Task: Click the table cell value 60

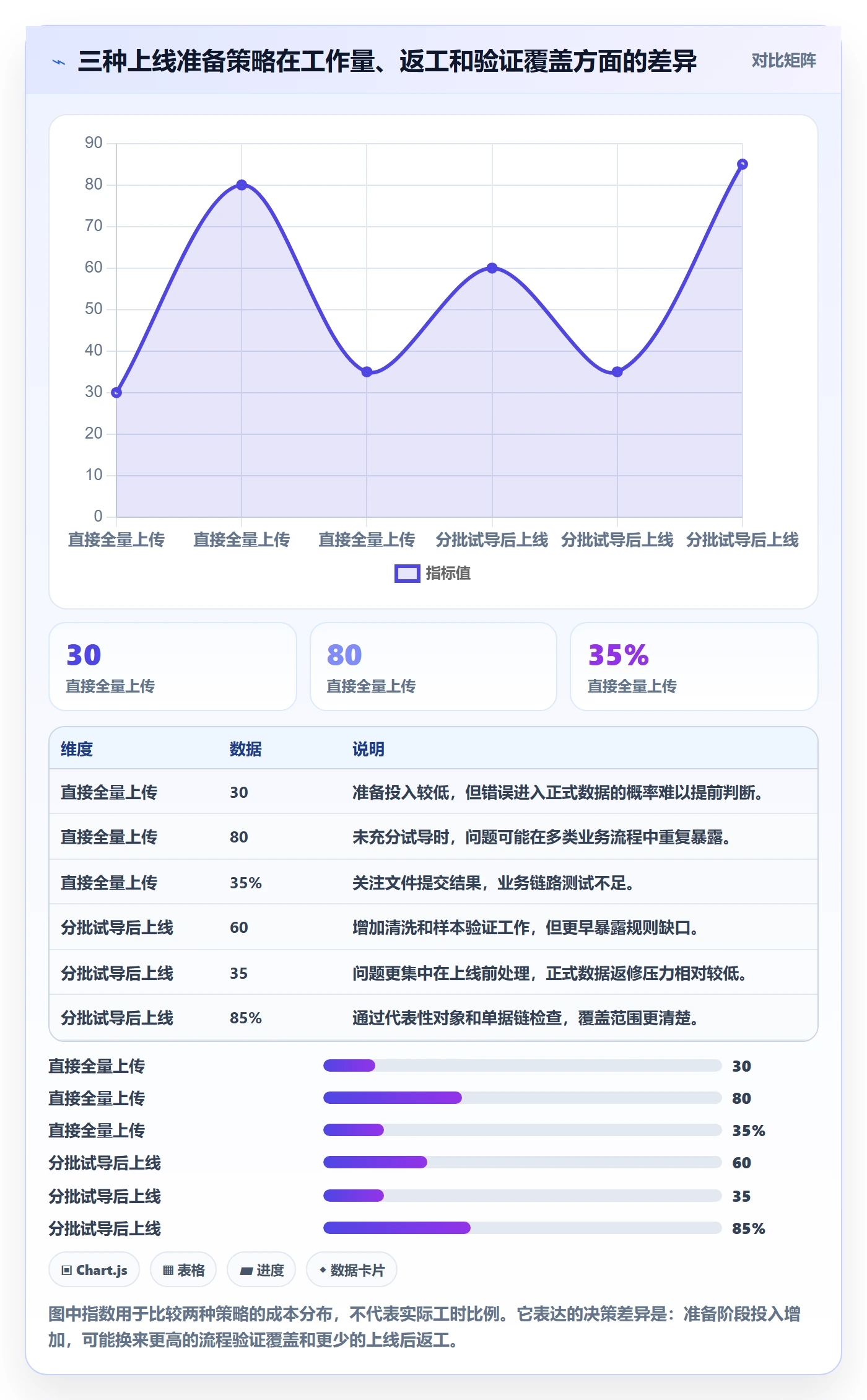Action: [239, 928]
